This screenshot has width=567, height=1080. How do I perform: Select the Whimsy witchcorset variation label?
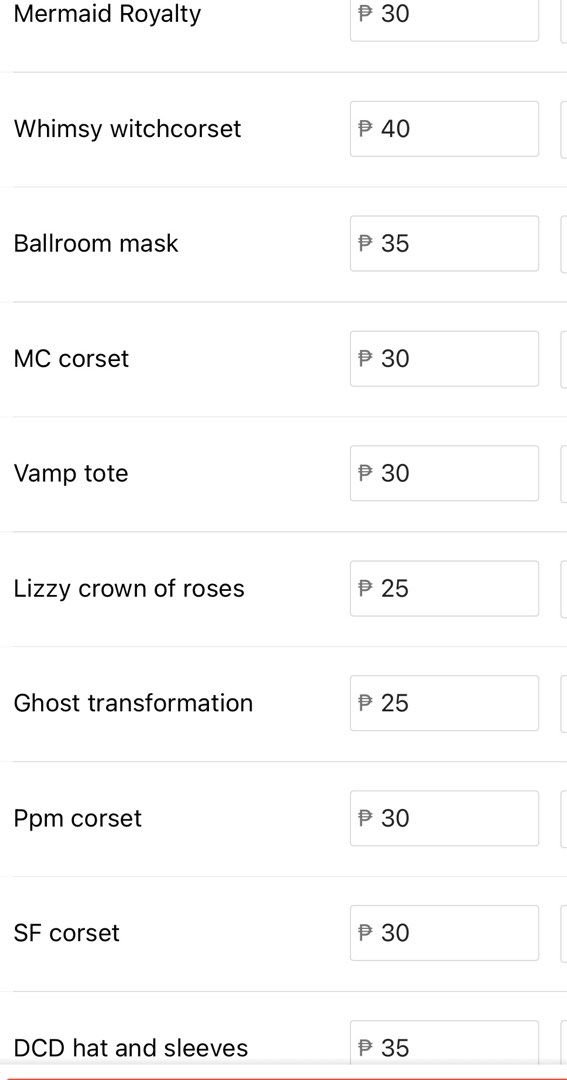point(127,129)
